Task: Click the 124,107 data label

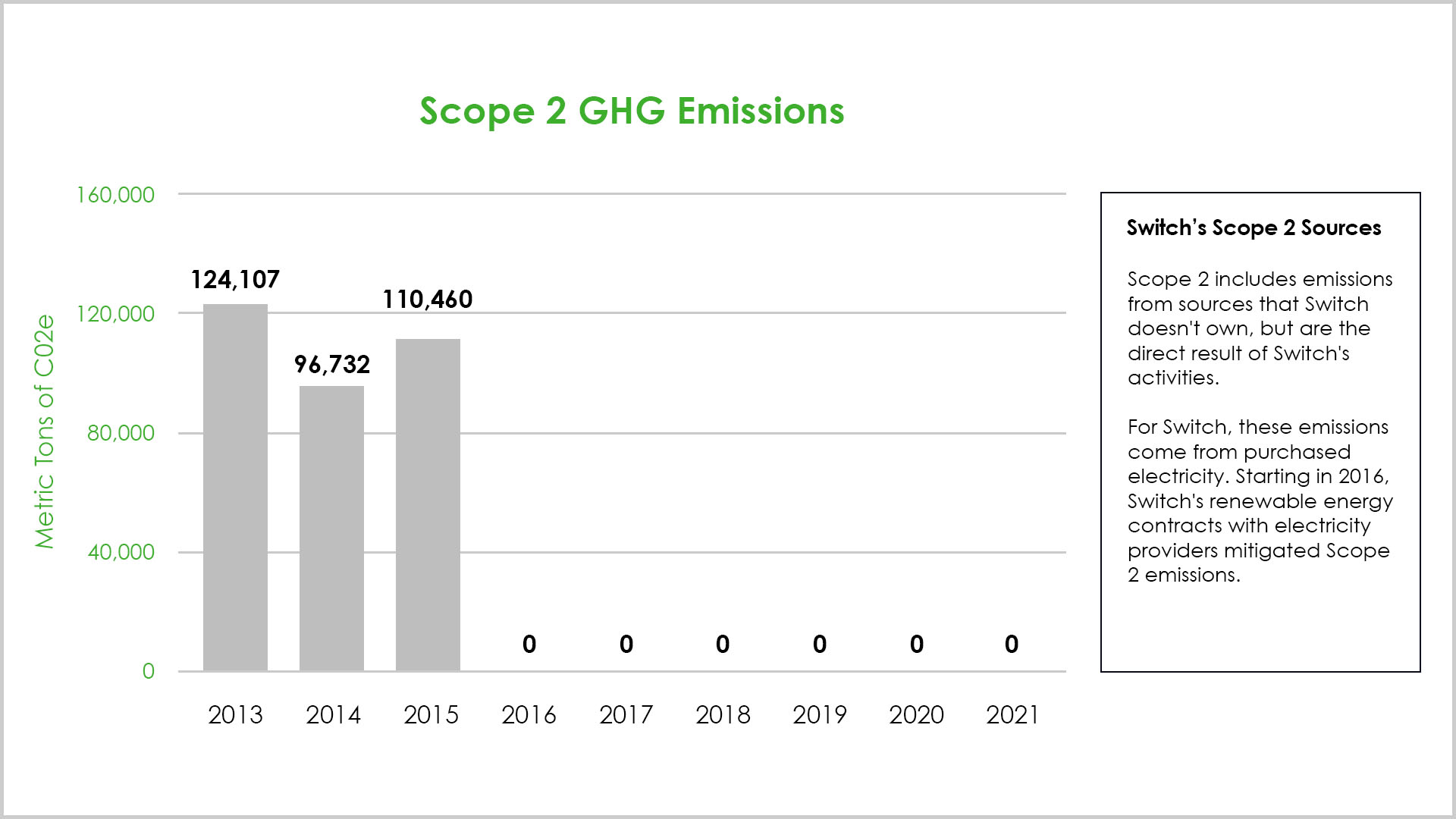Action: (x=235, y=280)
